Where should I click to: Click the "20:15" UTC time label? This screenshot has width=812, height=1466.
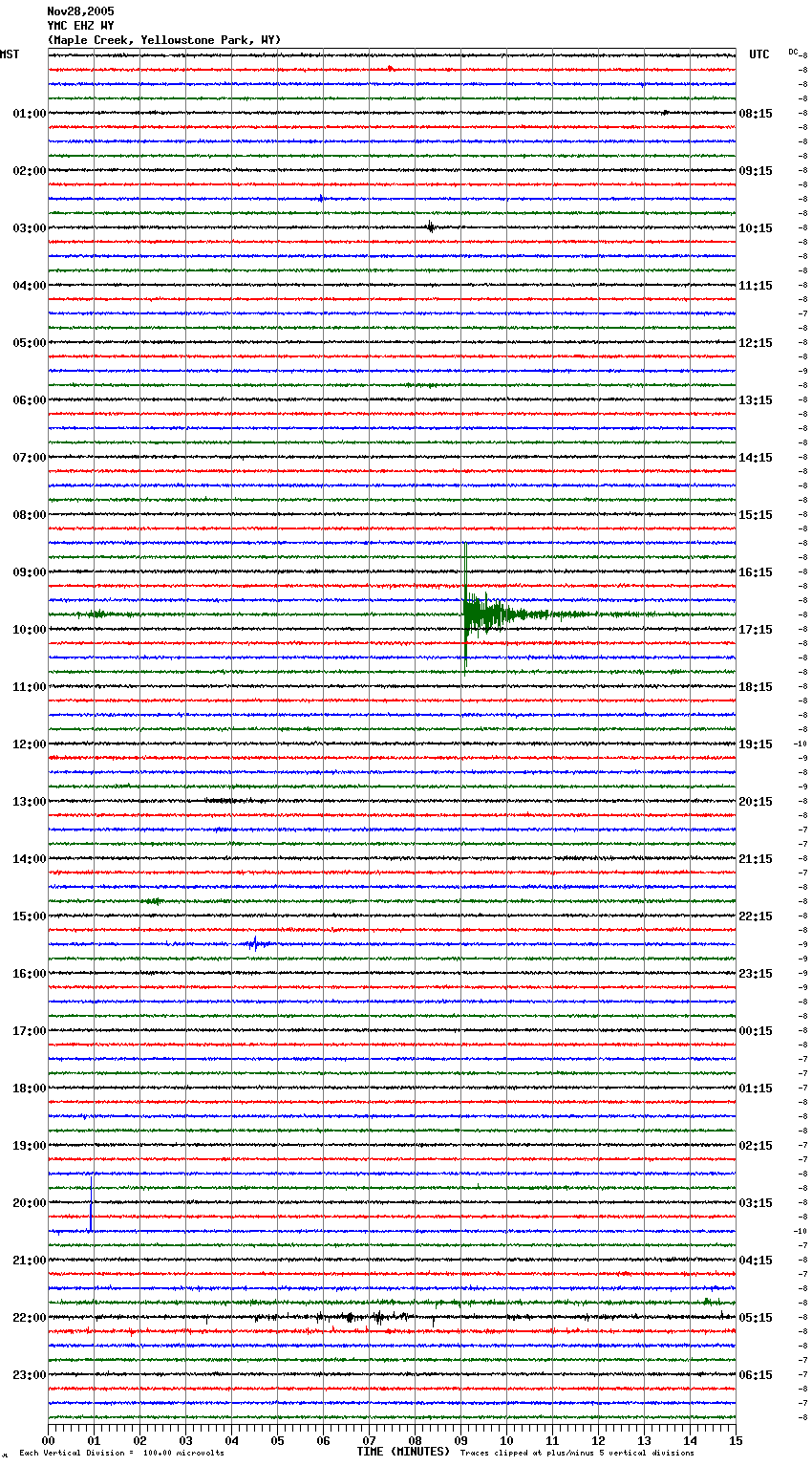tap(756, 802)
